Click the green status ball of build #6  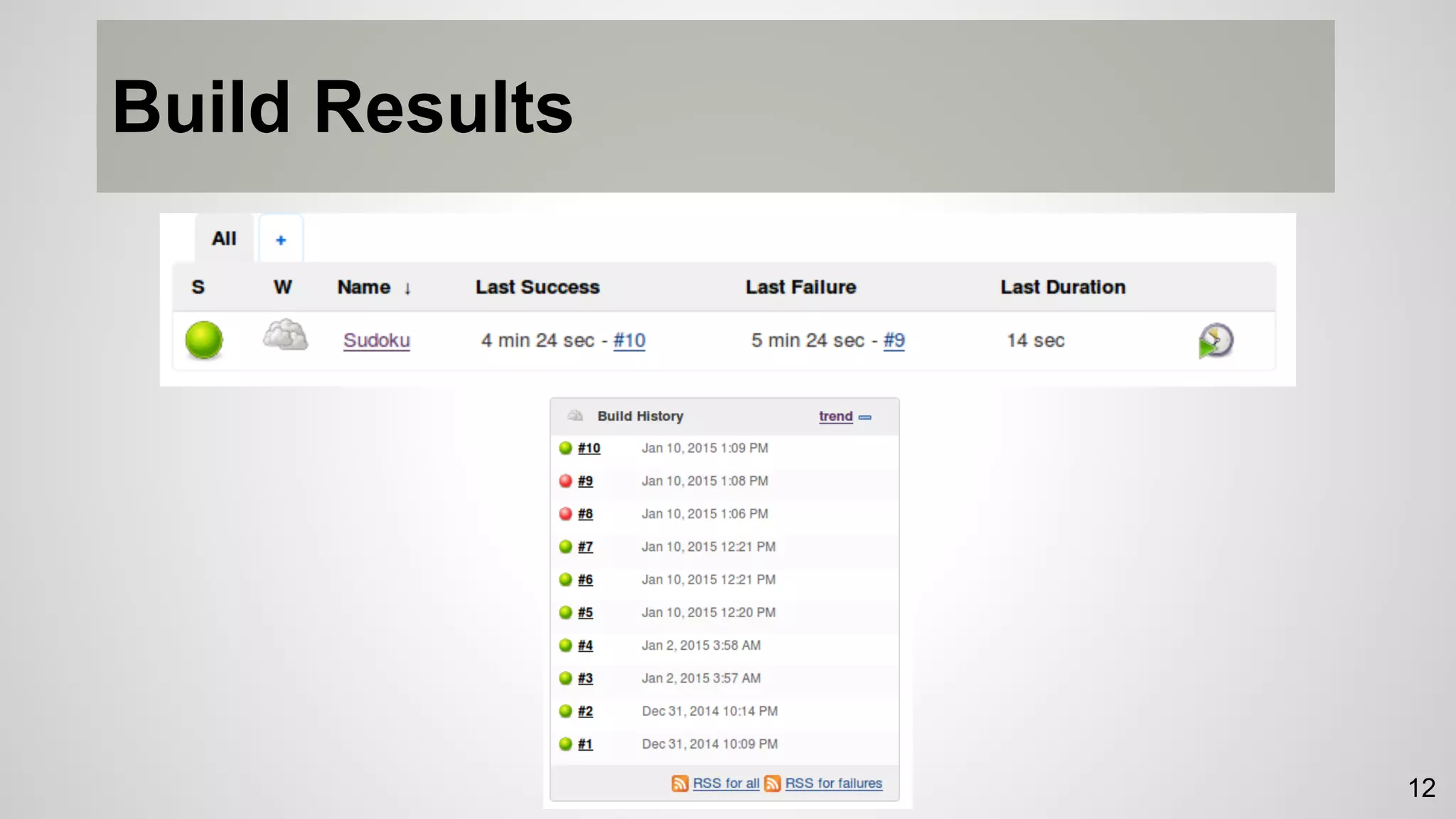[565, 579]
